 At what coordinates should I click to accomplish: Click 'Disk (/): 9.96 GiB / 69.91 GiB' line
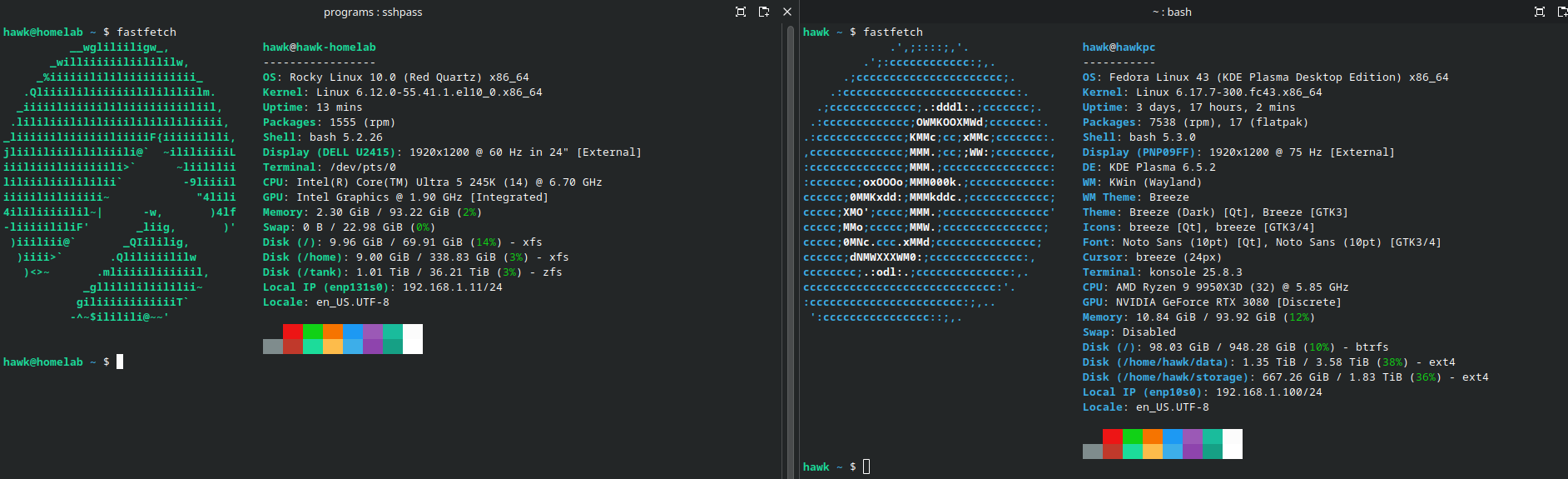click(x=403, y=242)
